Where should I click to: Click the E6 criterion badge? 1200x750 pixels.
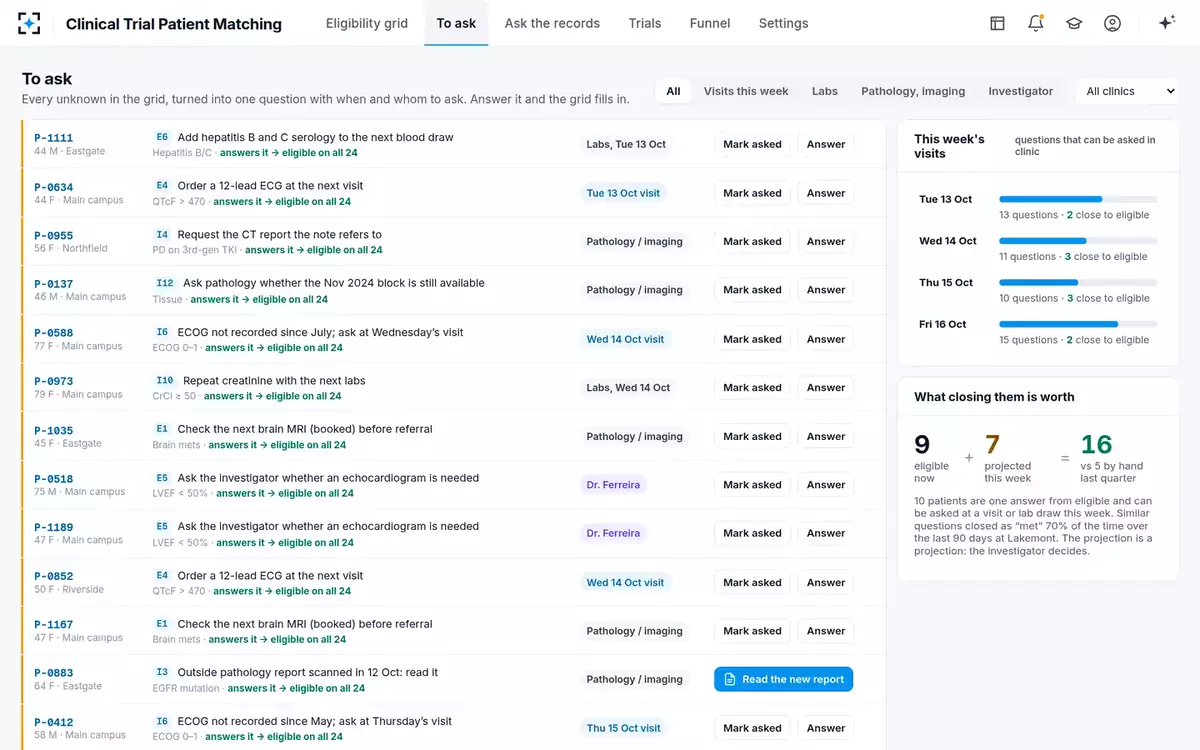click(162, 137)
